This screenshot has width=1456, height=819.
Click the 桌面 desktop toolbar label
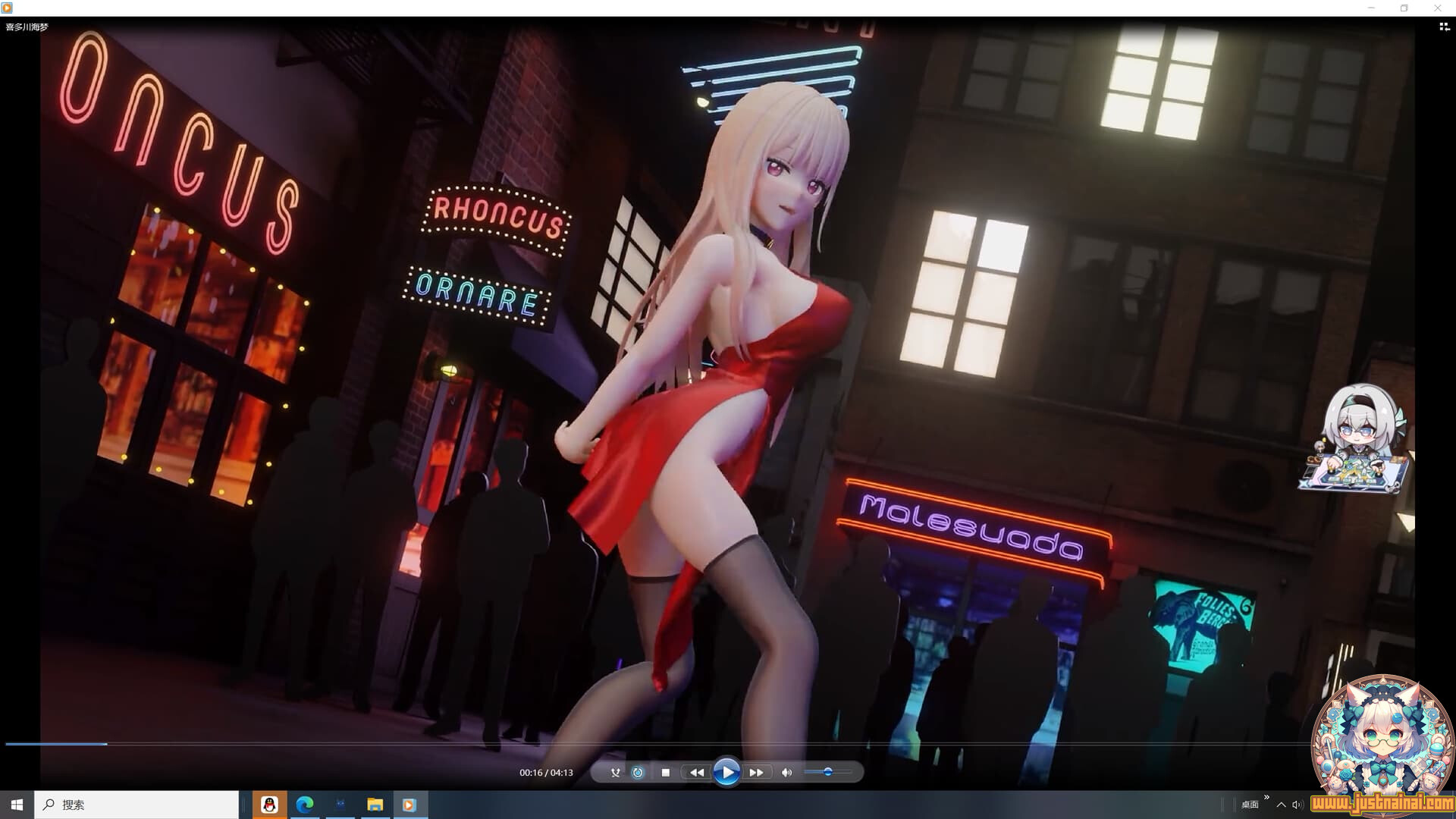point(1250,805)
